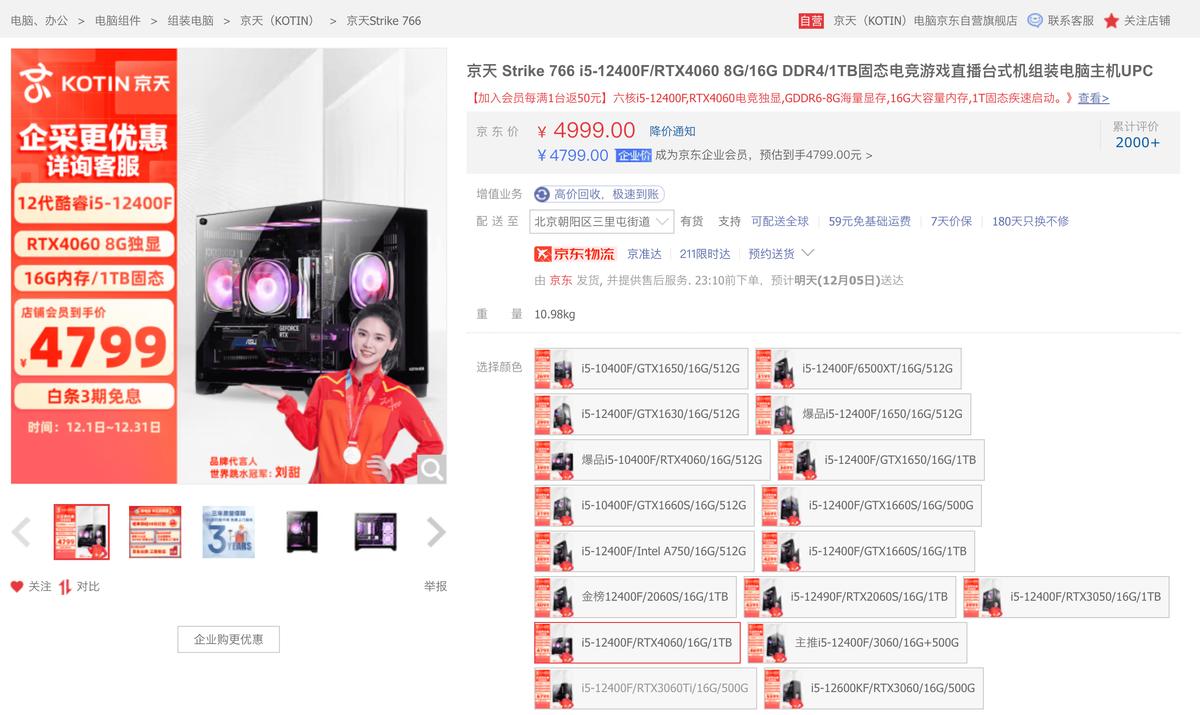
Task: Click 高价回收，极速到账 pill
Action: 599,194
